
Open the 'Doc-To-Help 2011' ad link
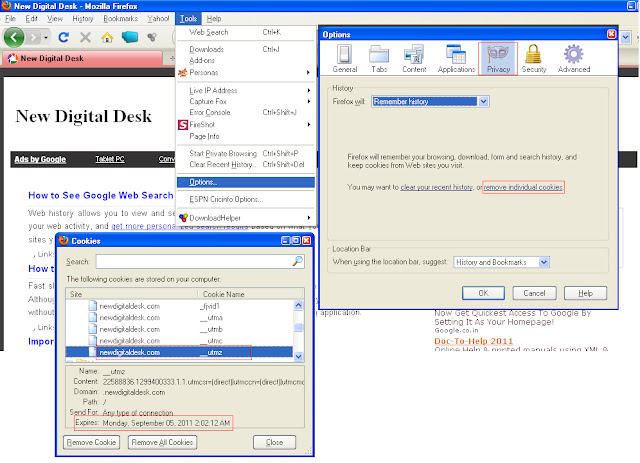click(x=473, y=341)
